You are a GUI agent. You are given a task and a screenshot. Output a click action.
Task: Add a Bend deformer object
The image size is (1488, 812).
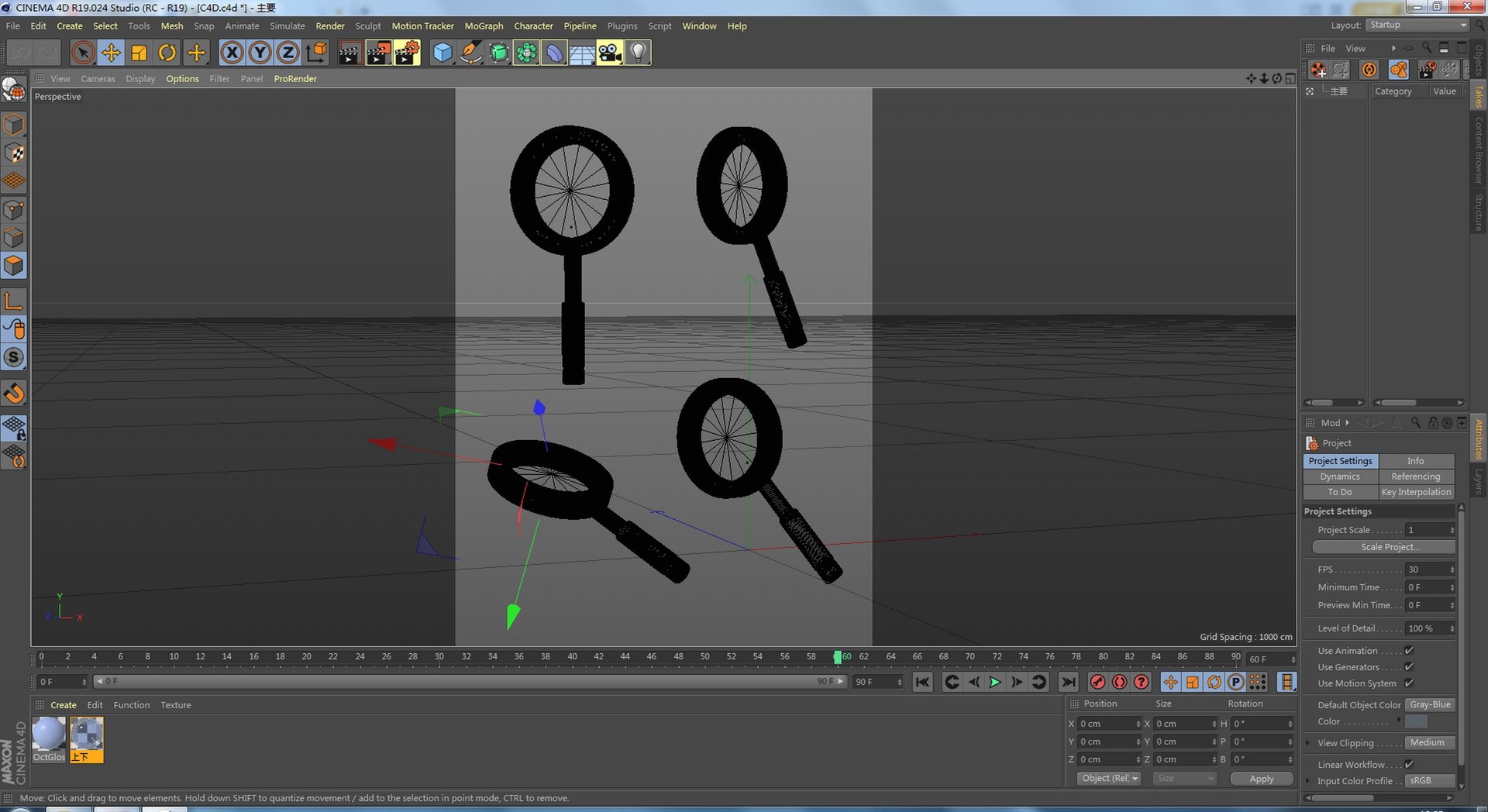[554, 53]
